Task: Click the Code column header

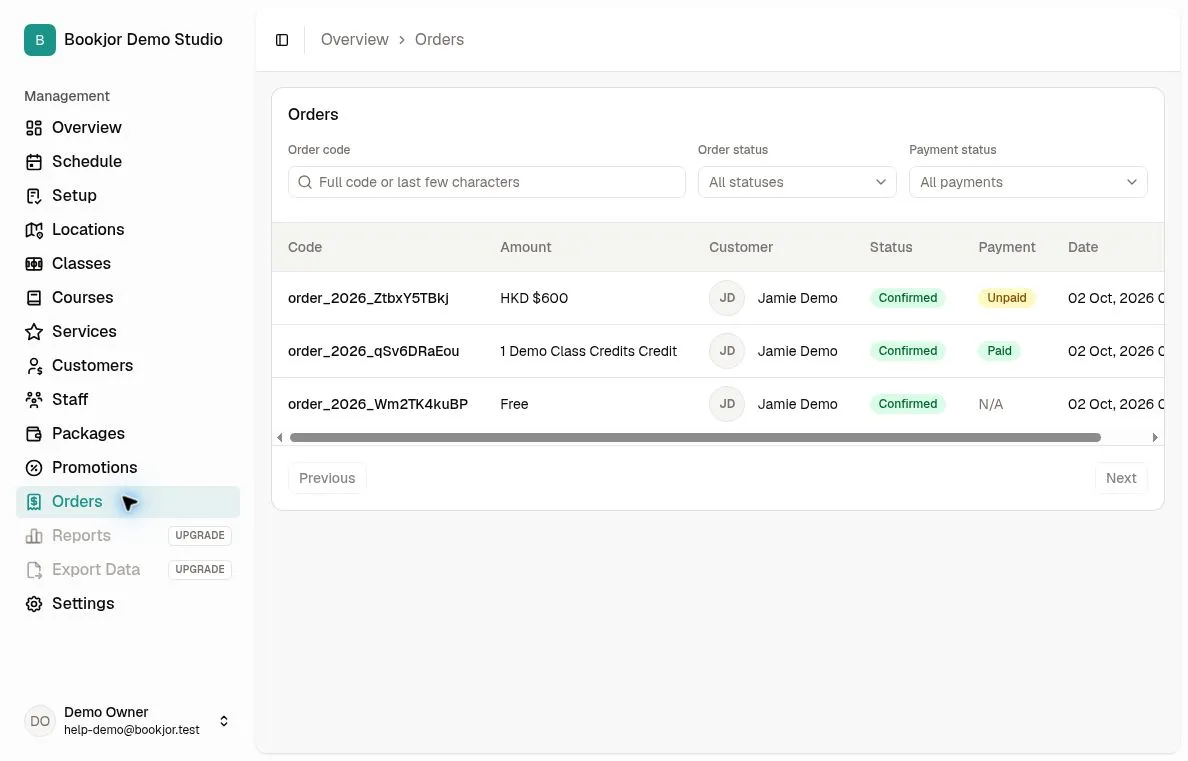Action: pyautogui.click(x=305, y=247)
